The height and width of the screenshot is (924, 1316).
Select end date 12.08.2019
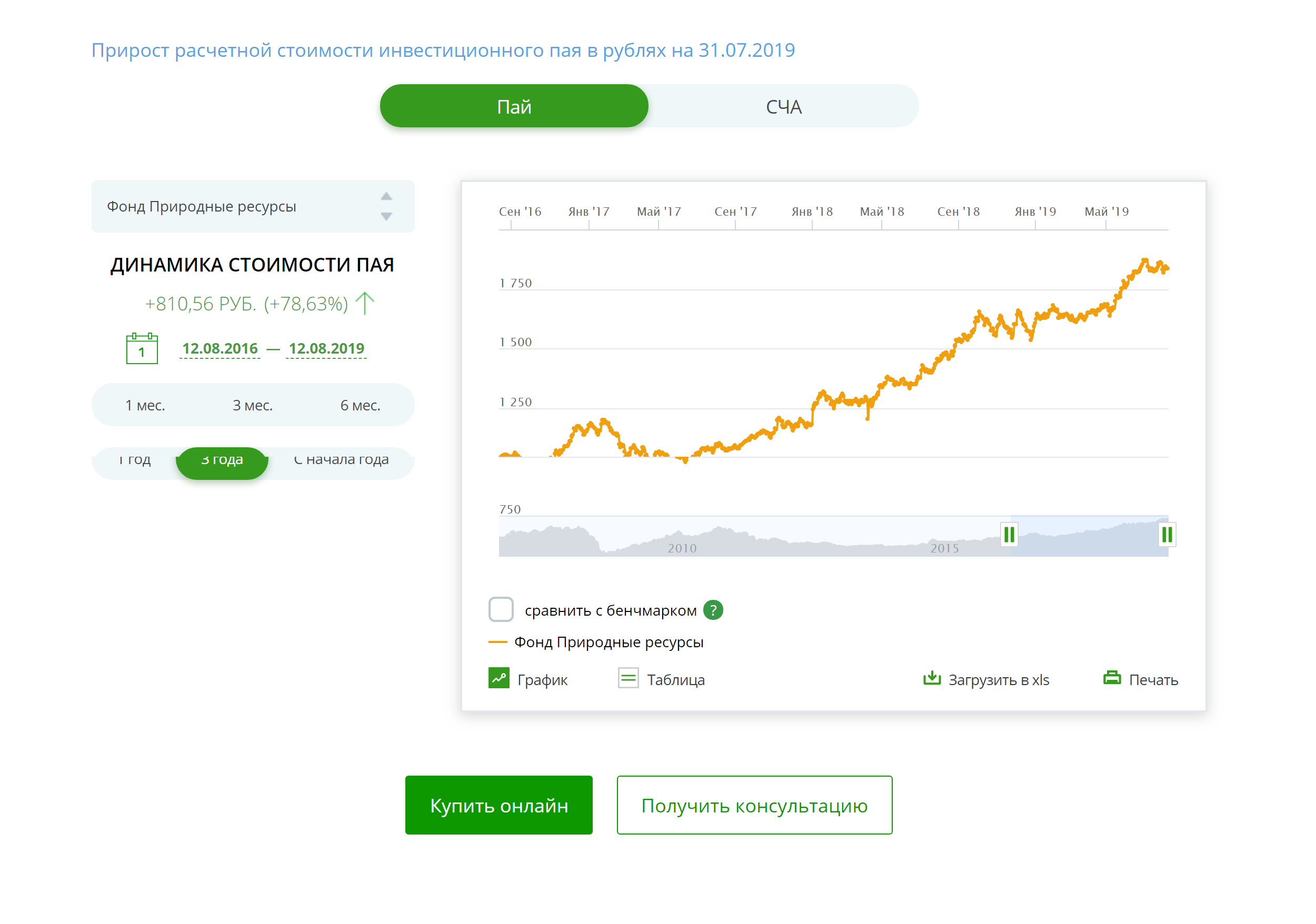coord(326,348)
